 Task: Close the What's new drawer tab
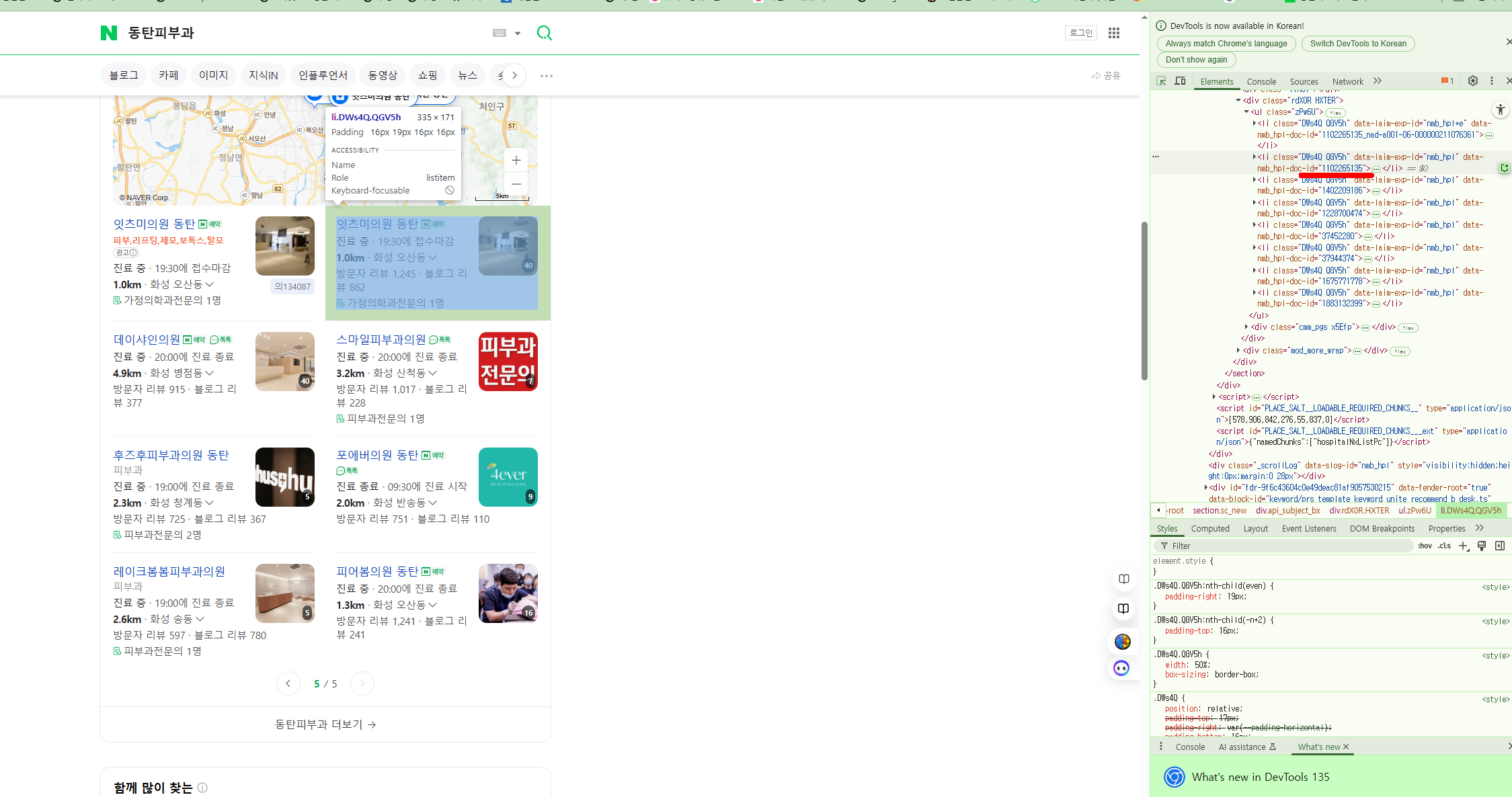point(1346,747)
